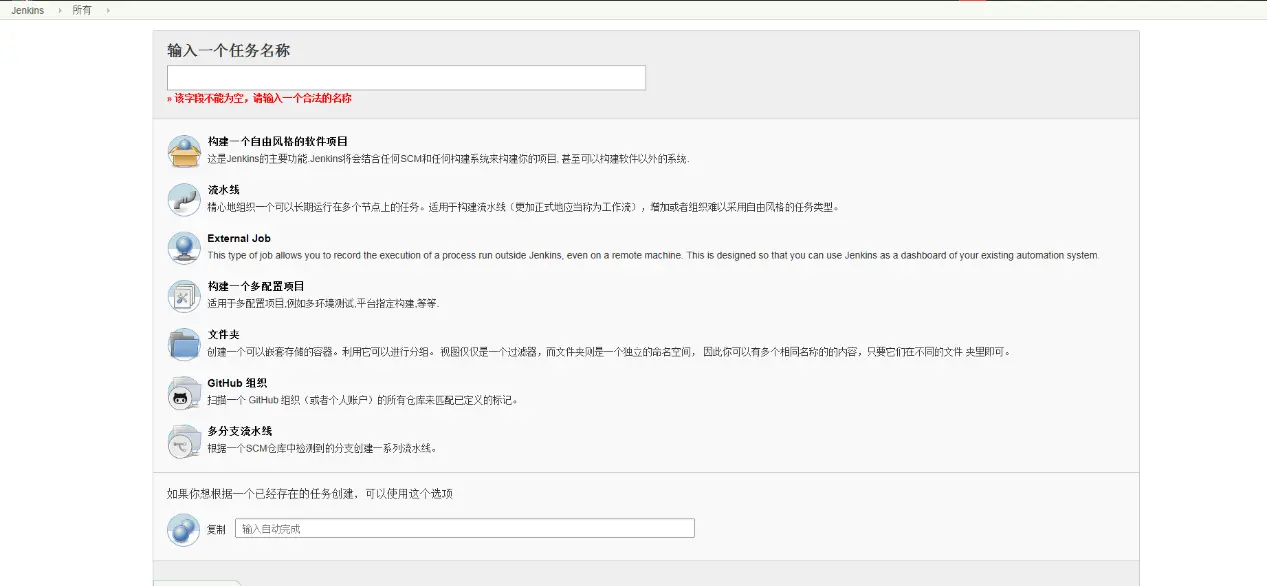
Task: Click the GitHub 组织 description text
Action: pyautogui.click(x=362, y=400)
